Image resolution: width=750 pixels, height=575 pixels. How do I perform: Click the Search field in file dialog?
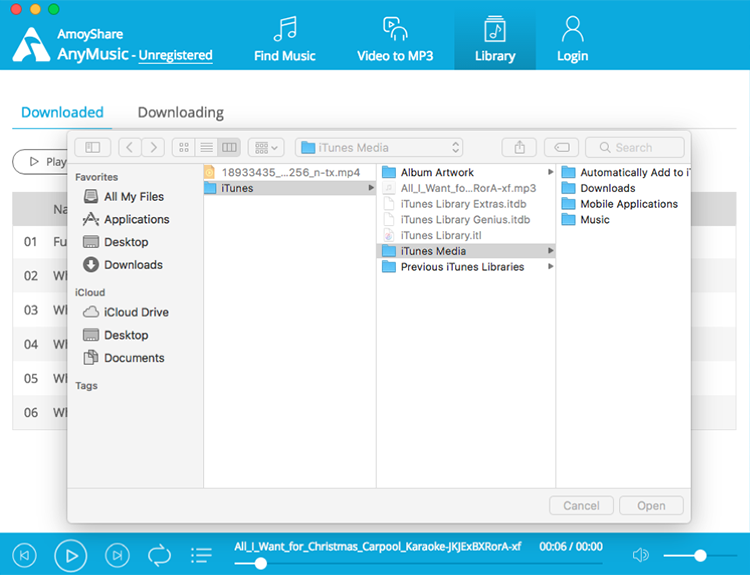click(x=635, y=148)
